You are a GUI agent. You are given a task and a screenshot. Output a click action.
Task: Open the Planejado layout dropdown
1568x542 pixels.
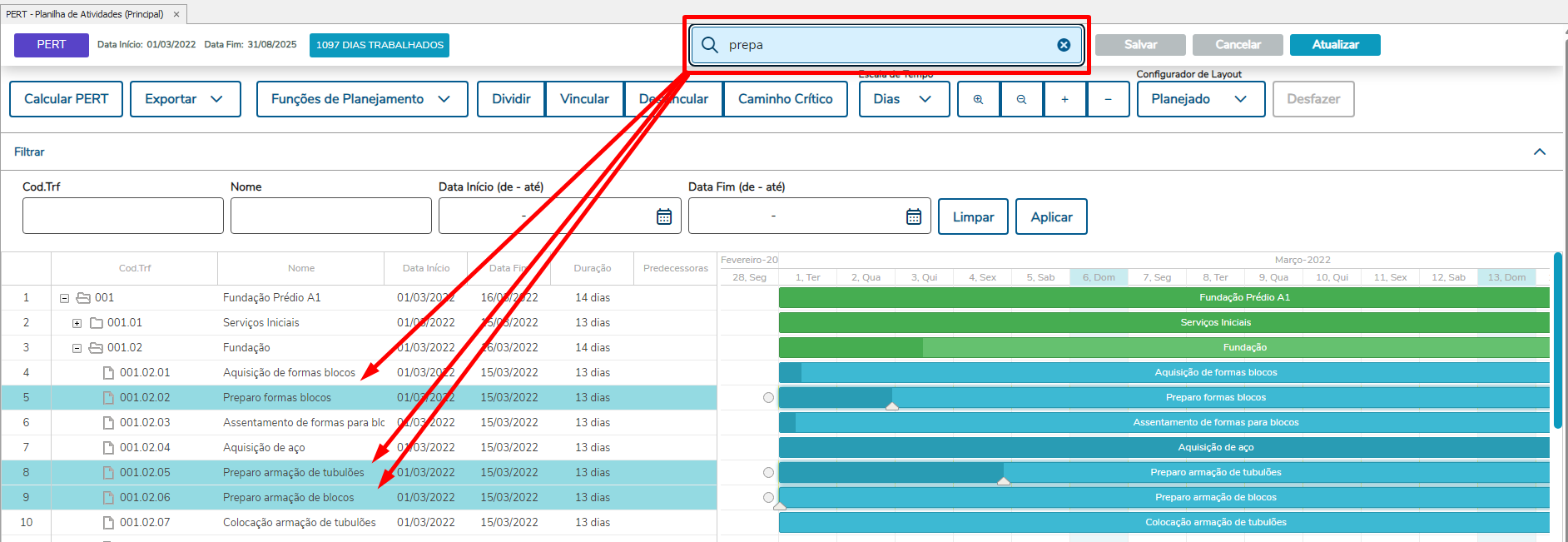tap(1201, 99)
